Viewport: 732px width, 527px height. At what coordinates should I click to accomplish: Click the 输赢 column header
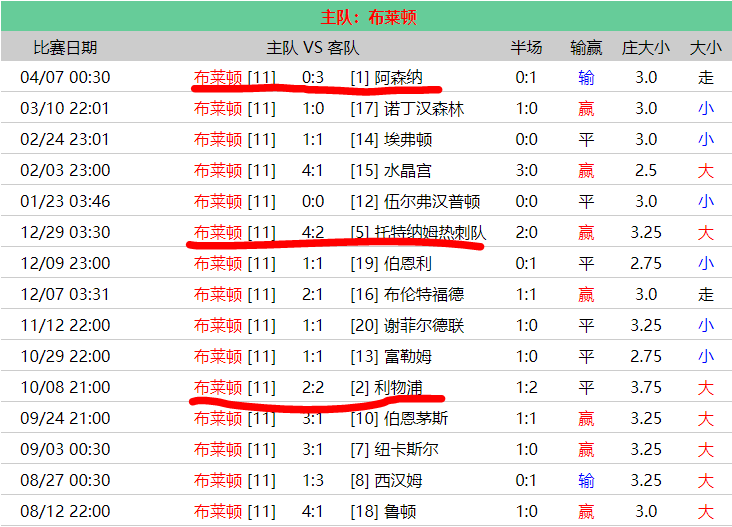point(586,47)
